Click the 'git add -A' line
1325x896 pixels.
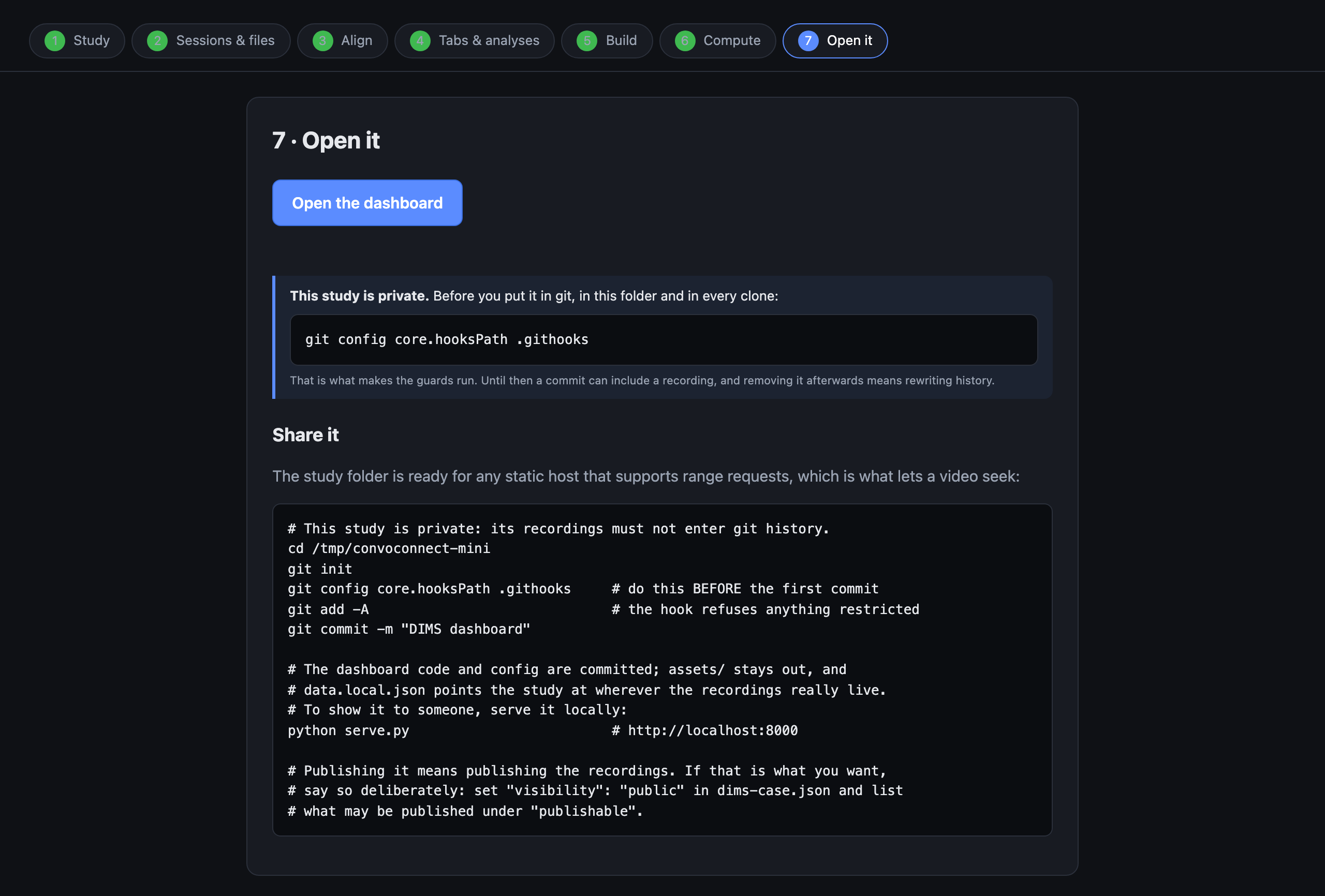(x=328, y=609)
